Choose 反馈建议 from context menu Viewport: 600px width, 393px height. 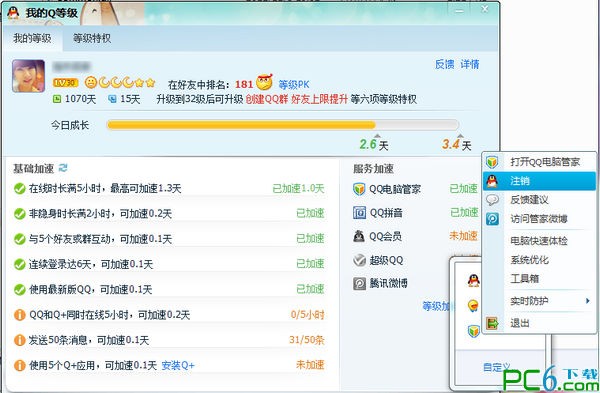click(540, 200)
